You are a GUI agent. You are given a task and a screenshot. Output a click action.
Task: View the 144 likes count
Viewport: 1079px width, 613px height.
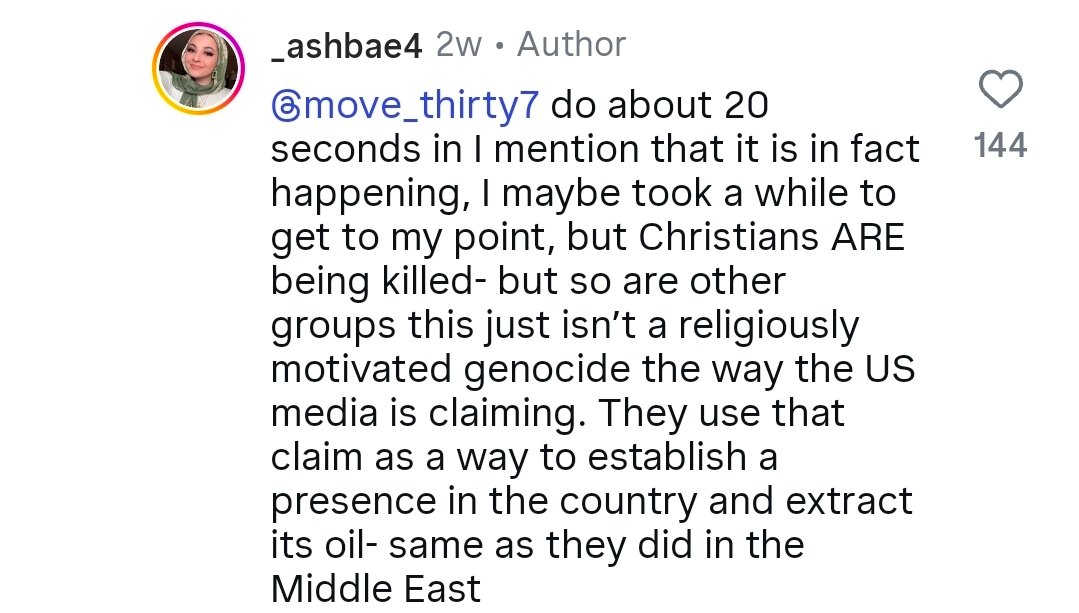(999, 146)
